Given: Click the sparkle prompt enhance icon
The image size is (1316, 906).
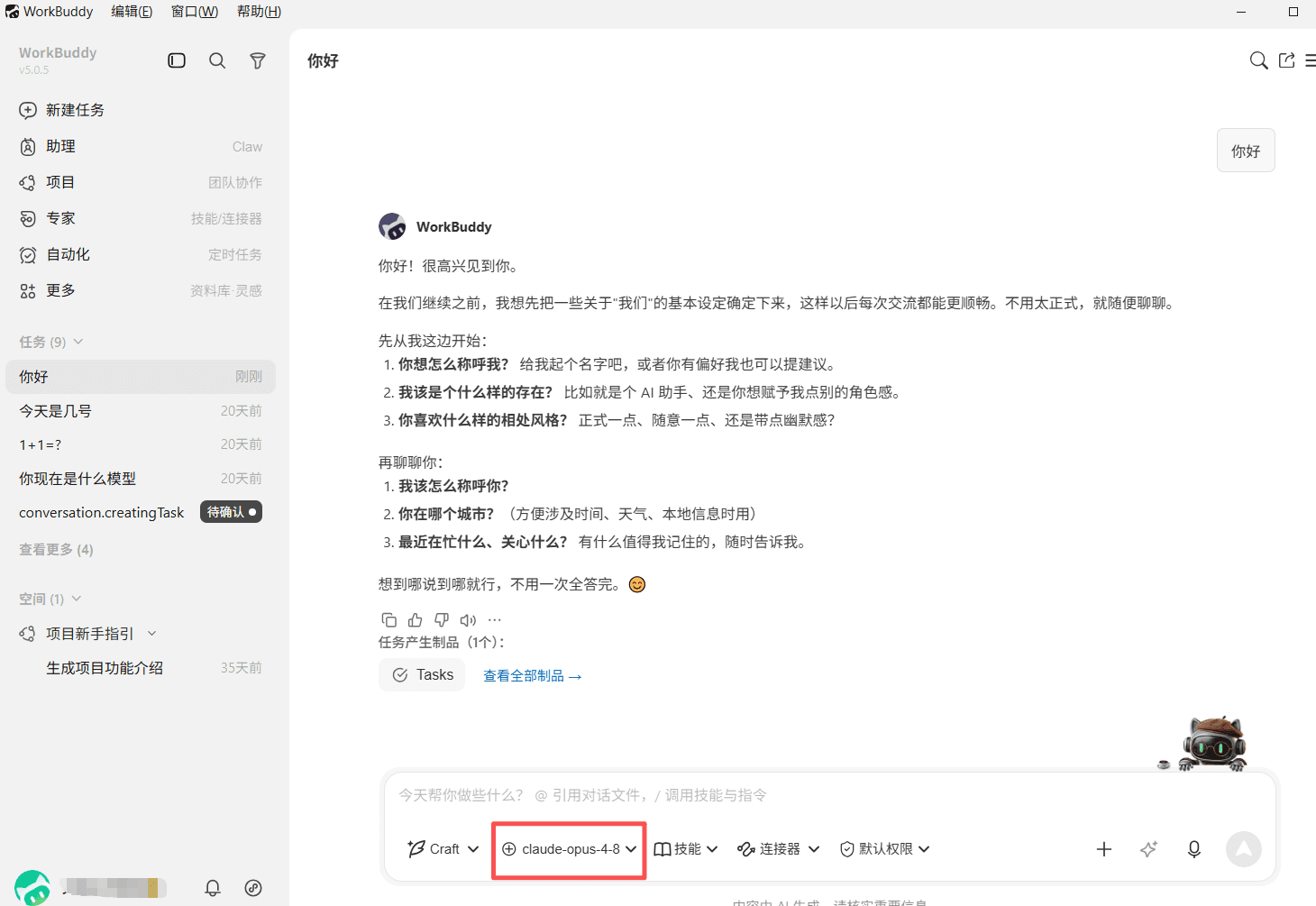Looking at the screenshot, I should [x=1148, y=849].
